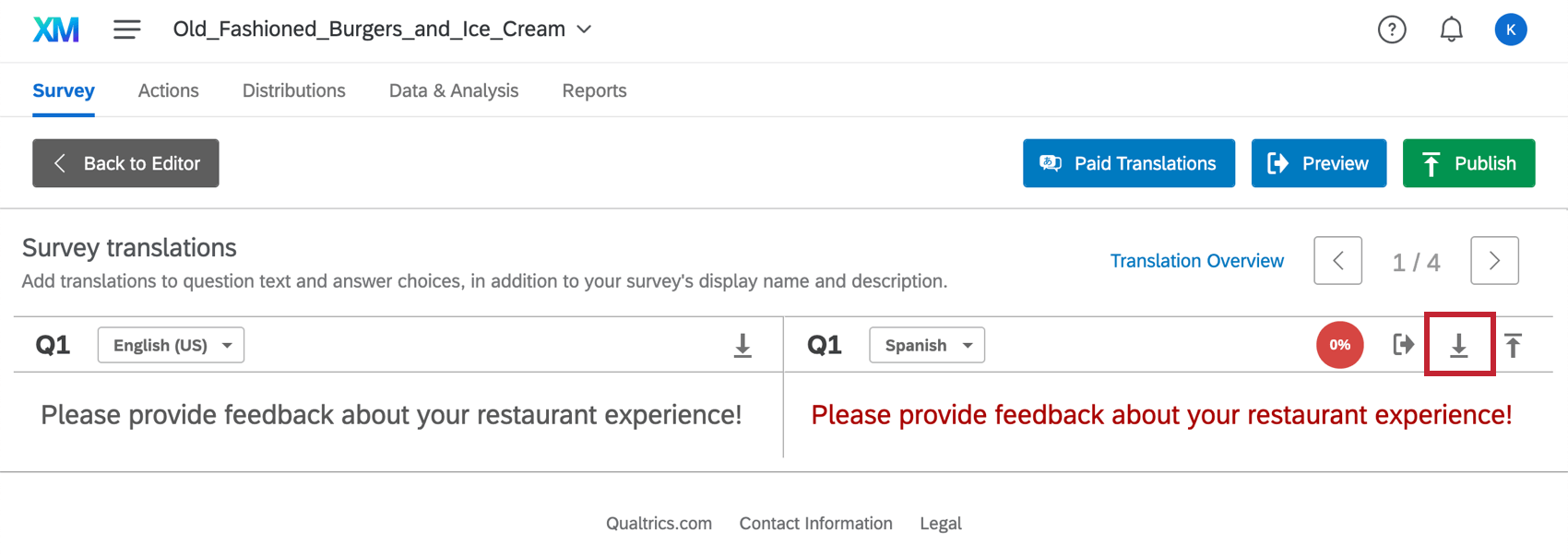Click the Back to Editor button
1568x557 pixels.
pos(125,163)
